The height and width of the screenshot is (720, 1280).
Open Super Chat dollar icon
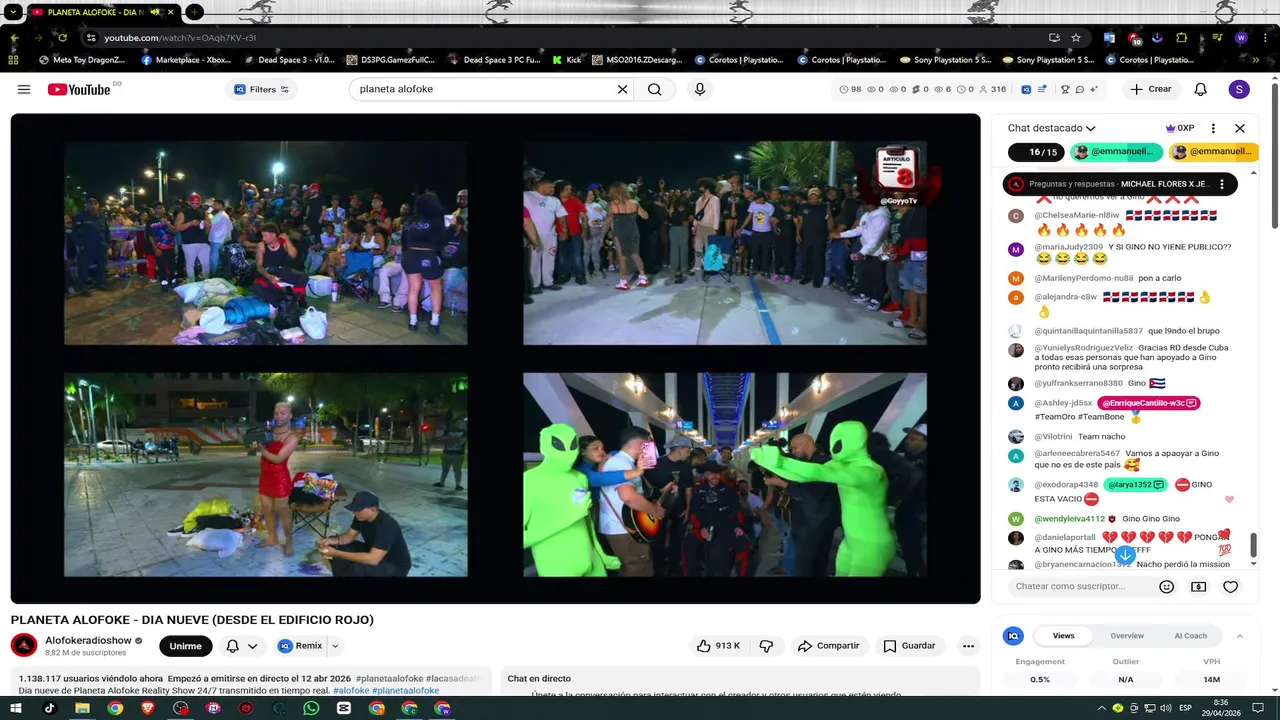click(1198, 587)
